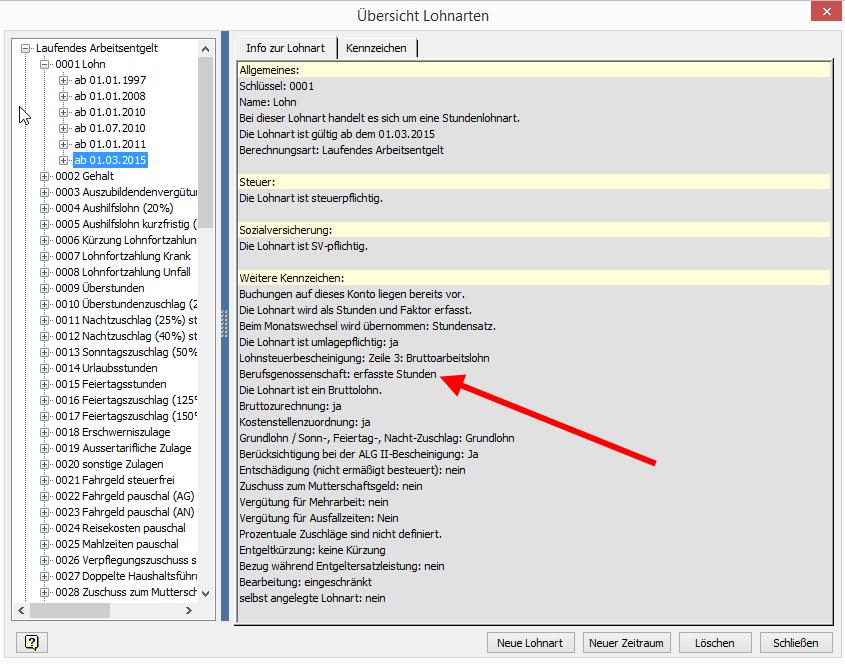The image size is (845, 664).
Task: Select 0004 Aushilfslohn (20%) entry
Action: point(114,208)
